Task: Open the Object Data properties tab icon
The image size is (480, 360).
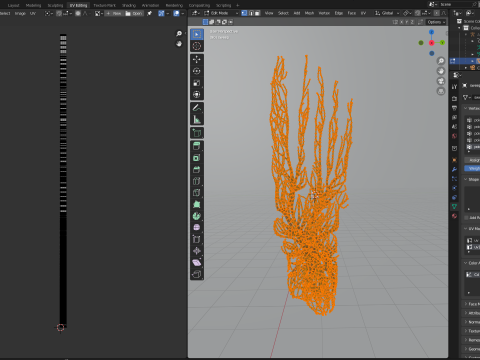Action: click(x=454, y=207)
